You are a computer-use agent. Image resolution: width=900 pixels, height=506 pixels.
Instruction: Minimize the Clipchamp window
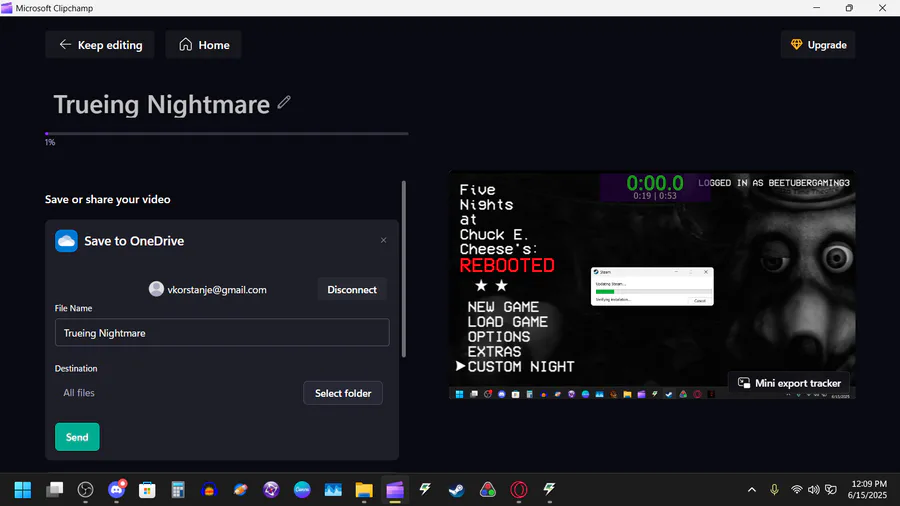point(816,8)
